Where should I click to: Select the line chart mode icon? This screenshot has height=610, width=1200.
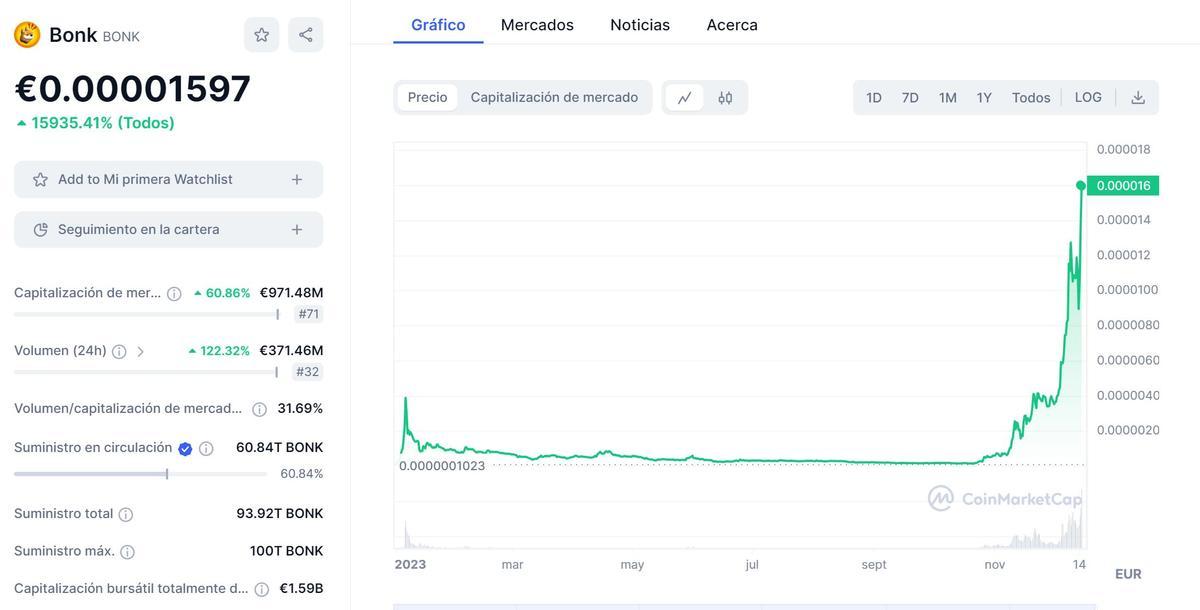pos(685,97)
